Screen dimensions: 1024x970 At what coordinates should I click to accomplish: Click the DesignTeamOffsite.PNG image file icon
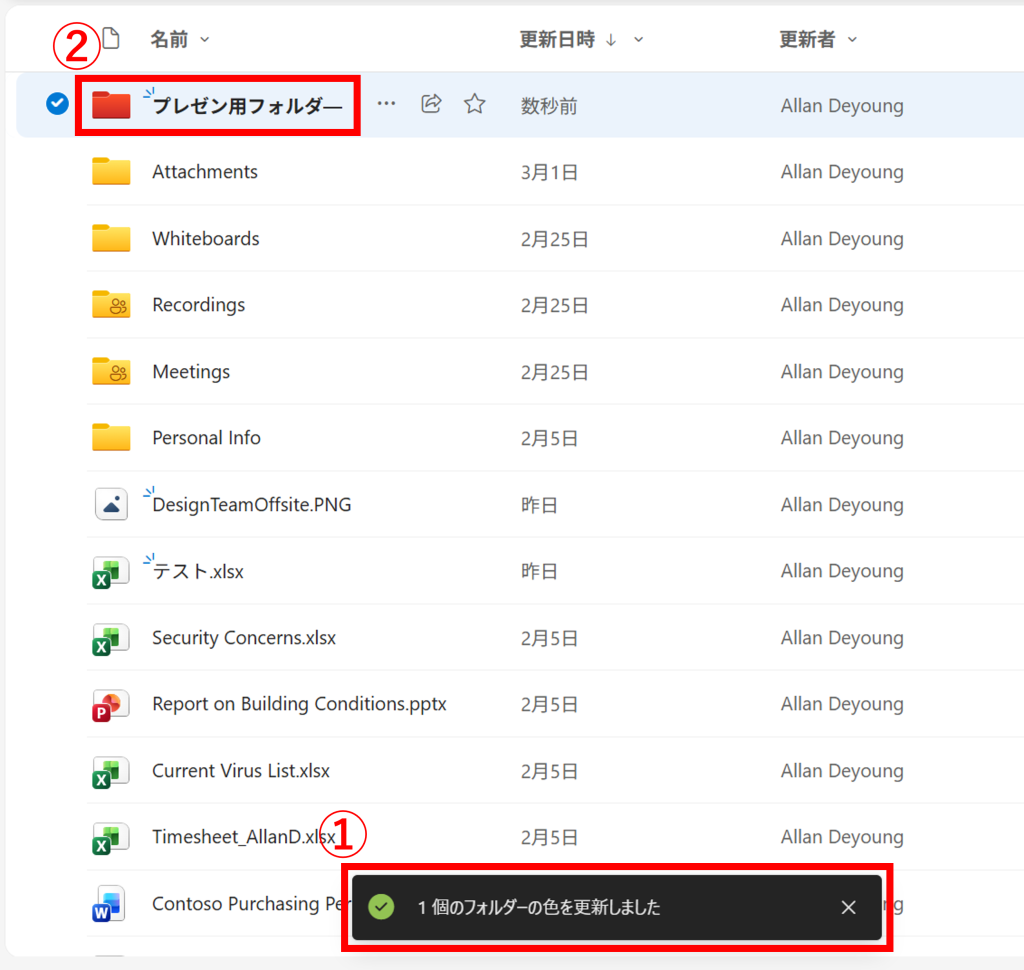[x=111, y=505]
